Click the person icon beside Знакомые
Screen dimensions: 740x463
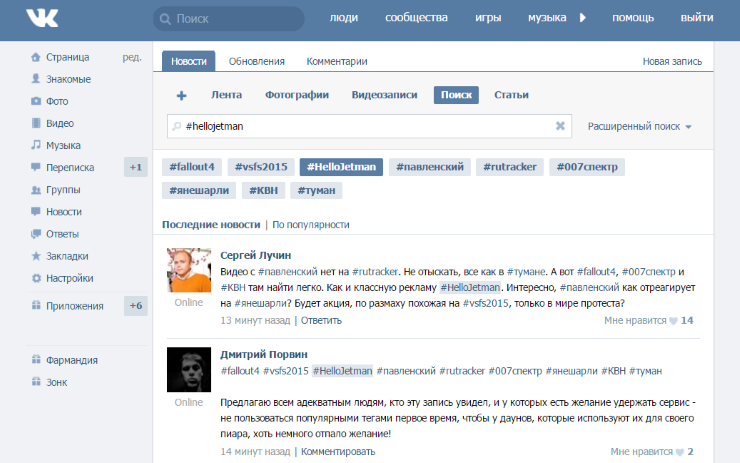[x=36, y=79]
